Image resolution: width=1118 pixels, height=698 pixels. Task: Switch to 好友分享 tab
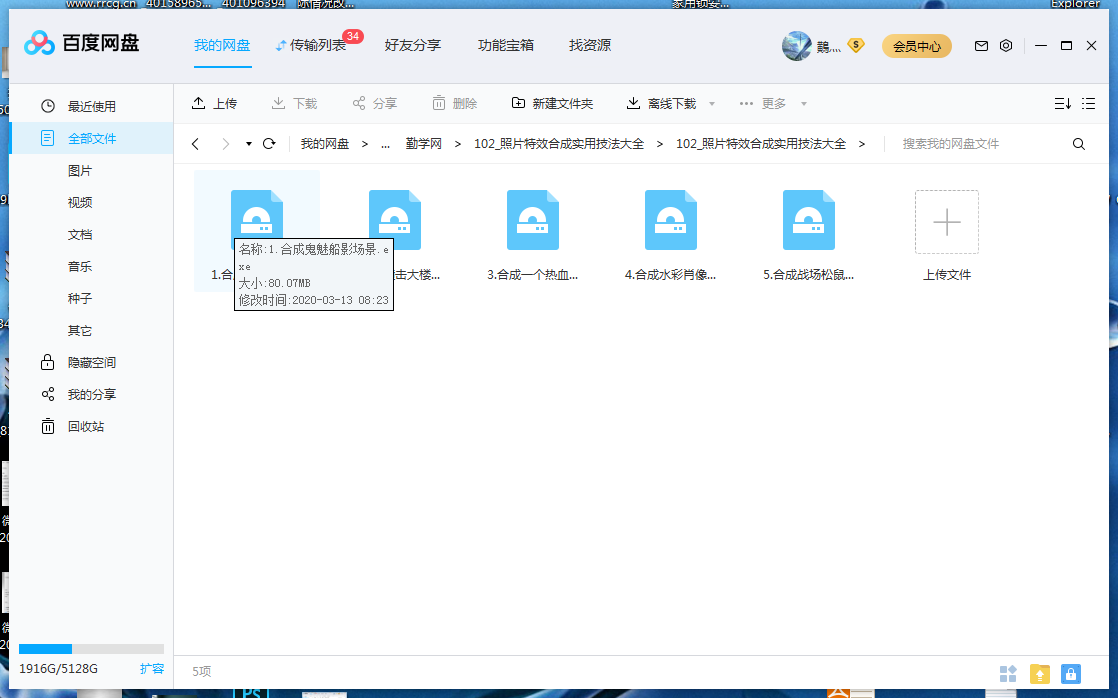413,45
